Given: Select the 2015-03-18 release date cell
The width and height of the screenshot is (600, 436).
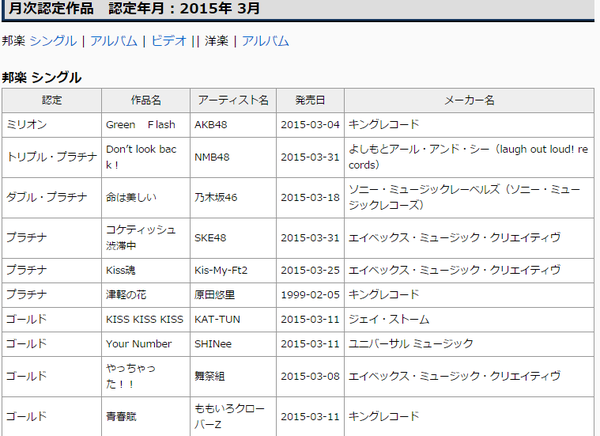Looking at the screenshot, I should click(x=310, y=198).
